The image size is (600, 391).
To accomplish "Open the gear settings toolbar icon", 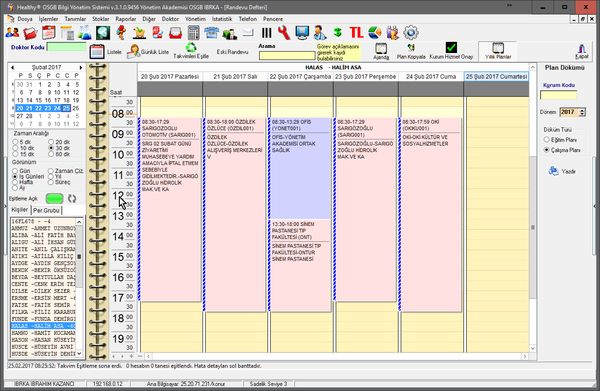I will click(x=411, y=33).
